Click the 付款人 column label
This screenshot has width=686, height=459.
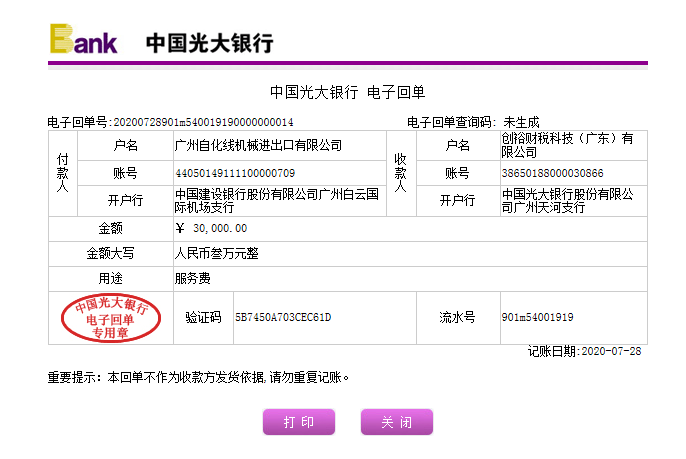63,173
